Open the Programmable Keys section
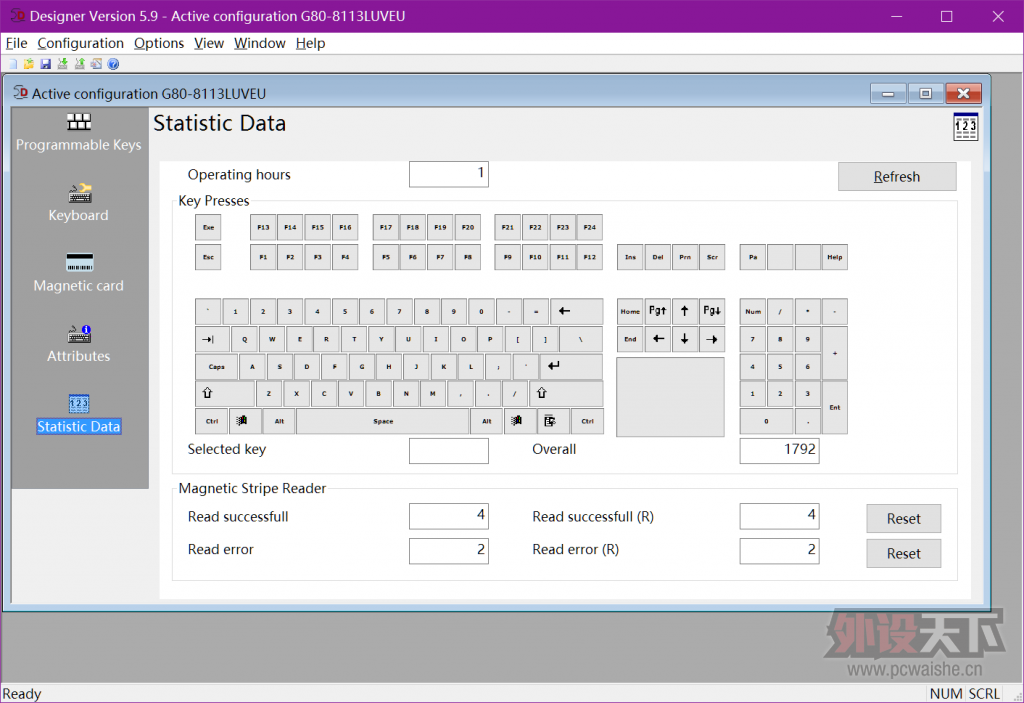The image size is (1024, 703). 78,133
